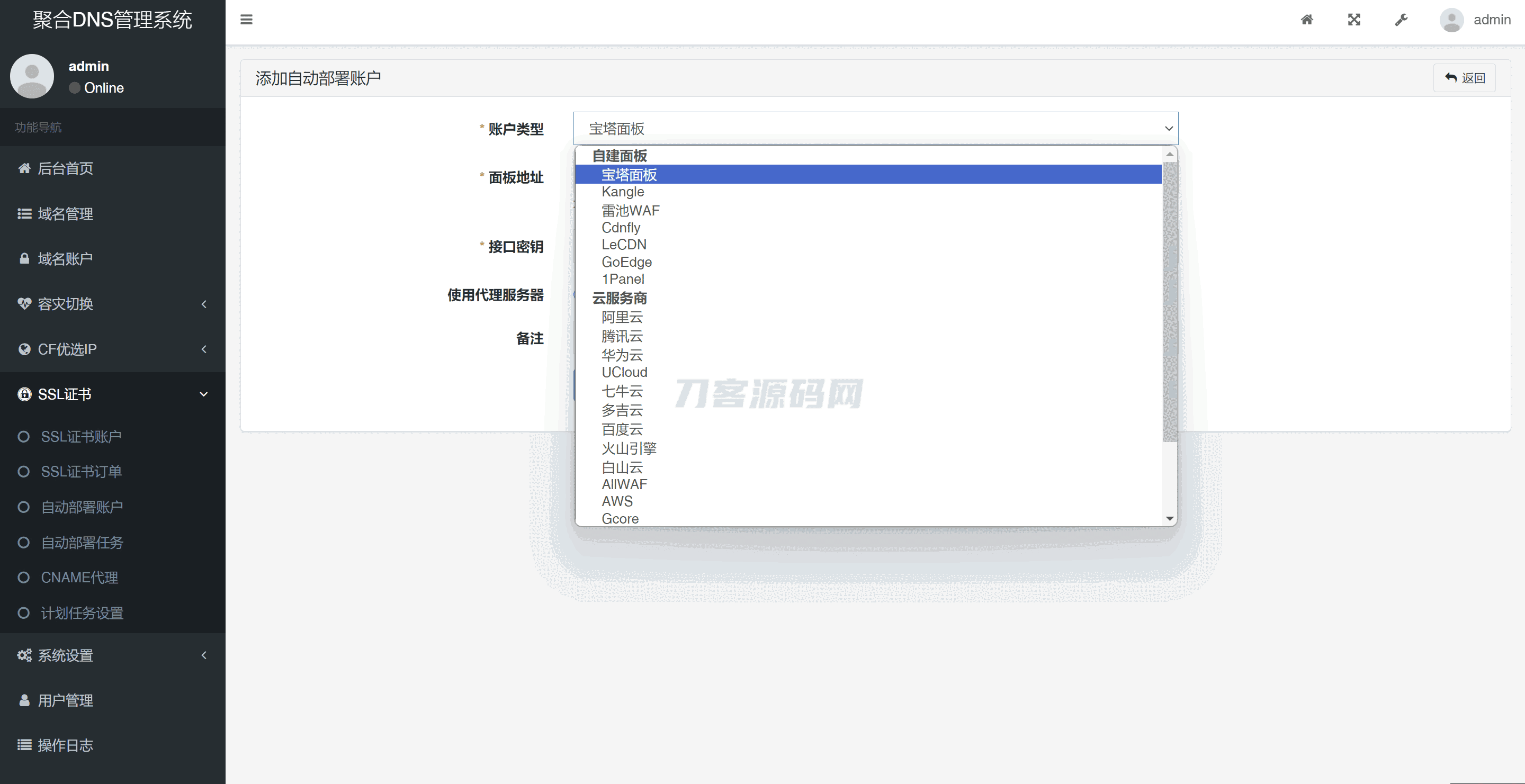
Task: Click the dropdown list scroll down arrow
Action: click(1169, 519)
